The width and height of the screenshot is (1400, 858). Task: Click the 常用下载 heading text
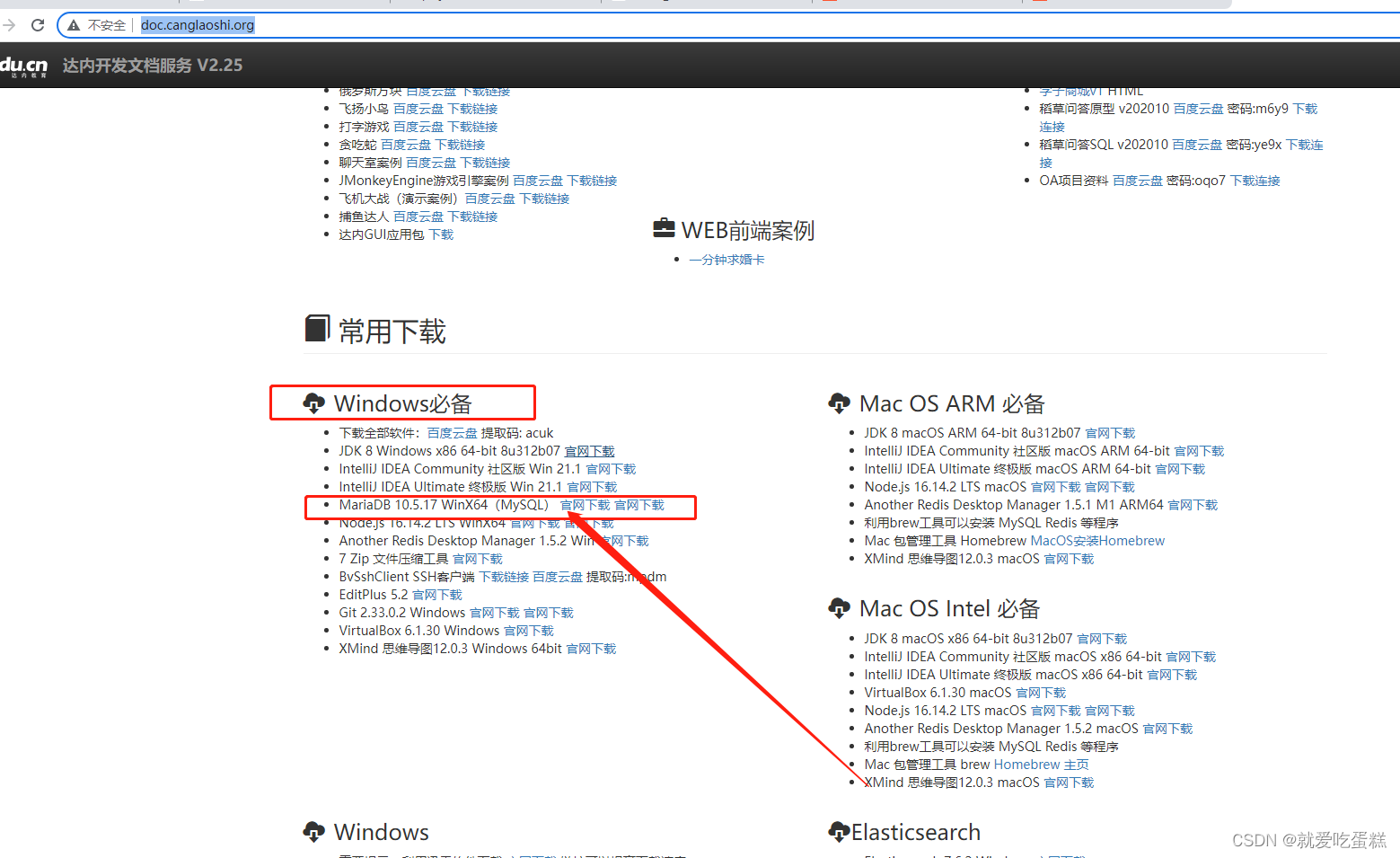coord(392,332)
